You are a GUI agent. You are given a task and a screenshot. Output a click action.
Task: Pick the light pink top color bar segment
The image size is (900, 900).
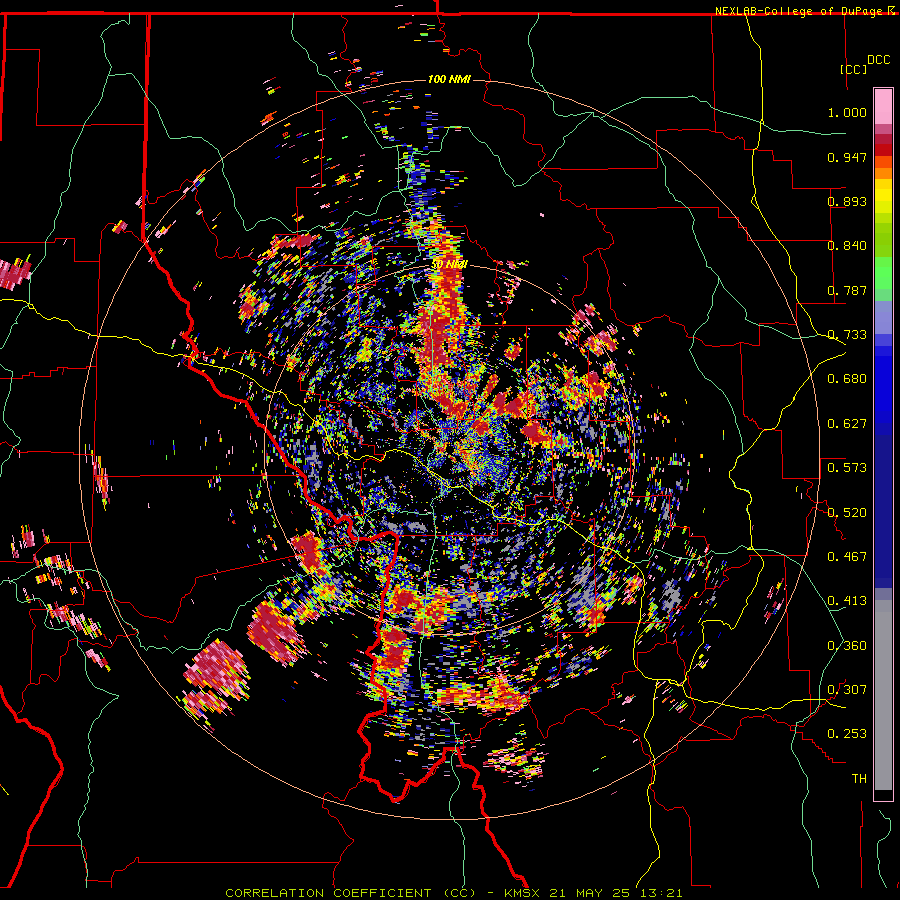click(883, 107)
